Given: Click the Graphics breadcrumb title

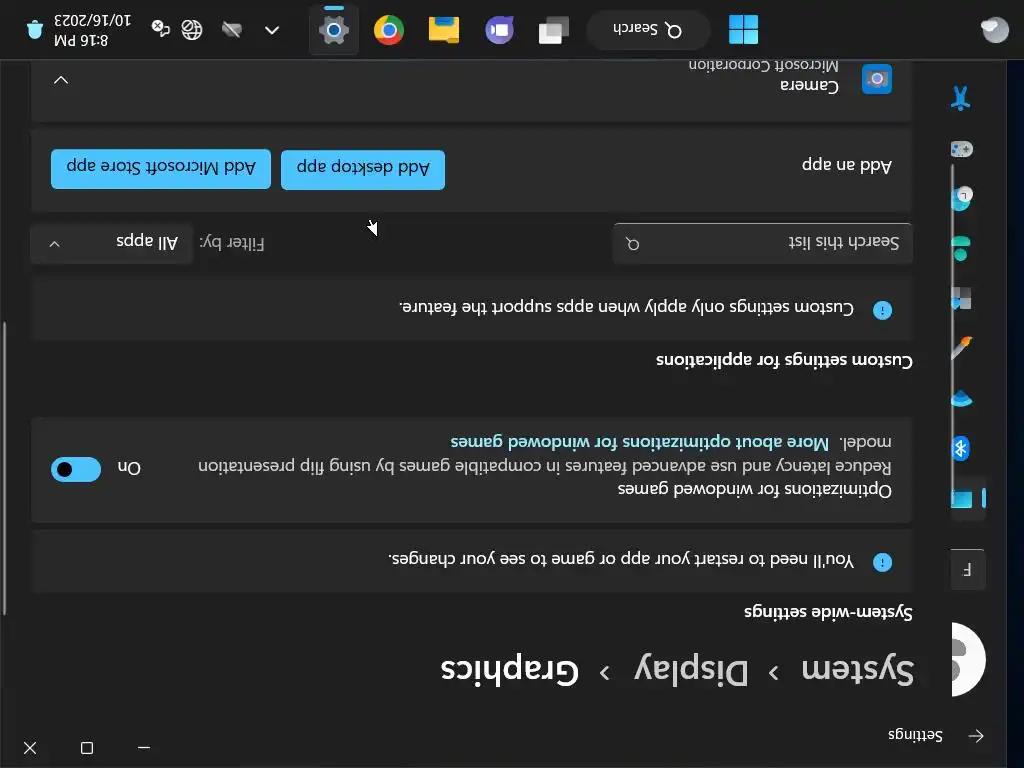Looking at the screenshot, I should (509, 669).
